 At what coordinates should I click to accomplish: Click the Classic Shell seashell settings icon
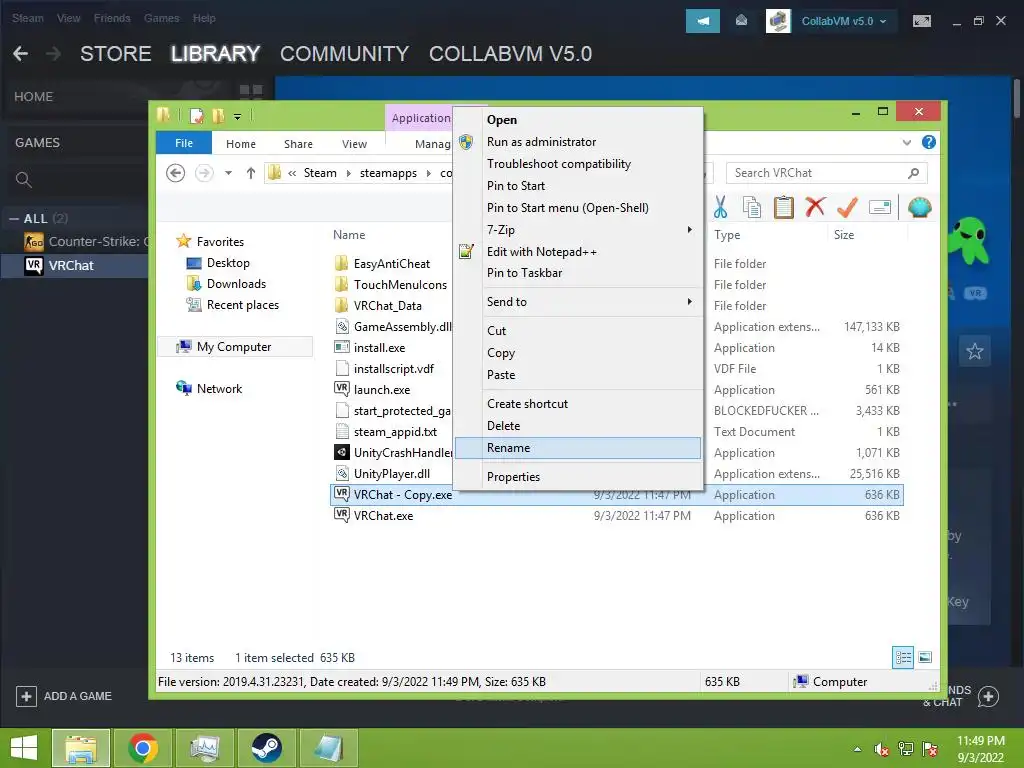(x=919, y=208)
